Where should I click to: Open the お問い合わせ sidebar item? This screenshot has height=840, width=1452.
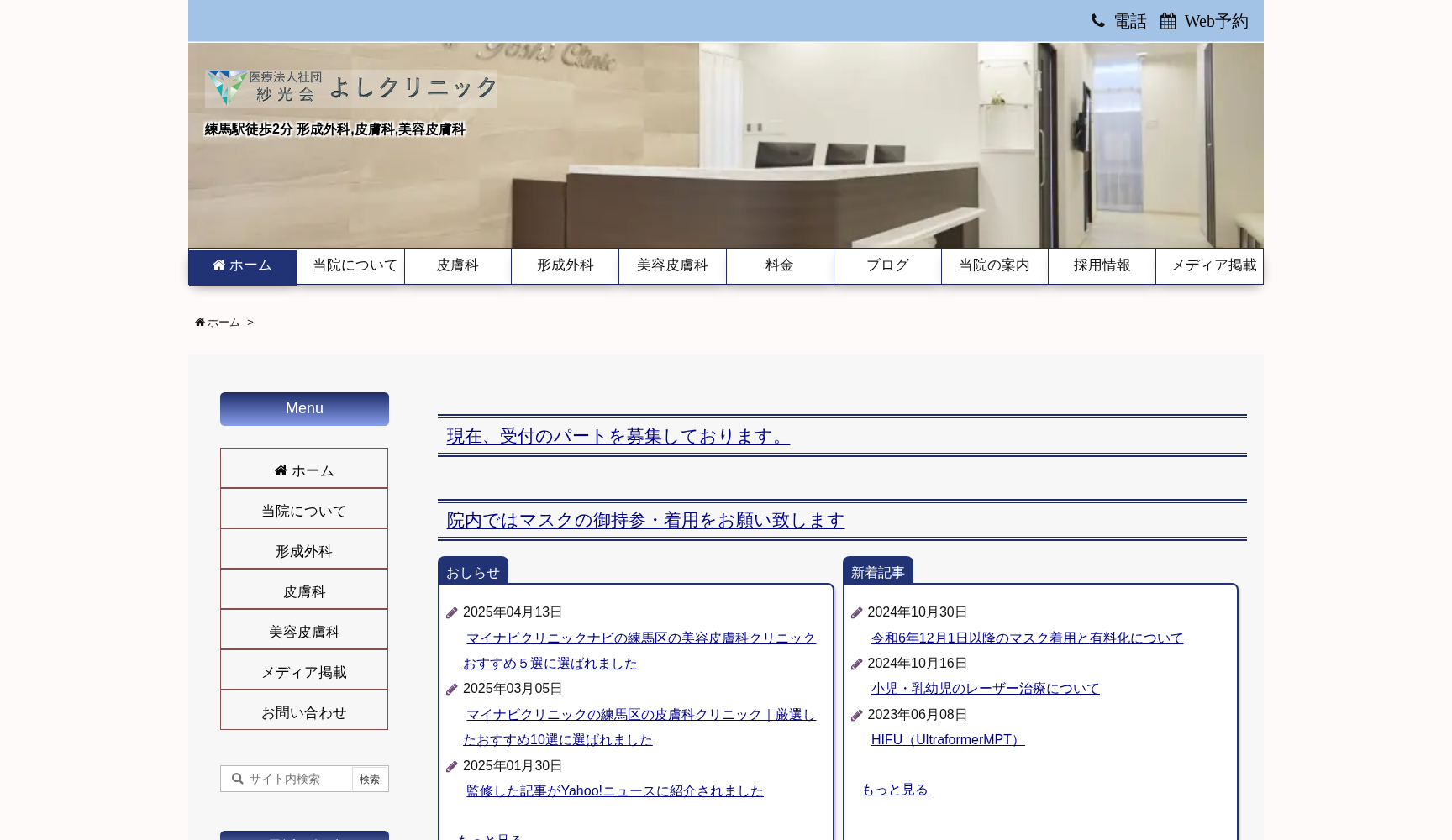tap(303, 711)
